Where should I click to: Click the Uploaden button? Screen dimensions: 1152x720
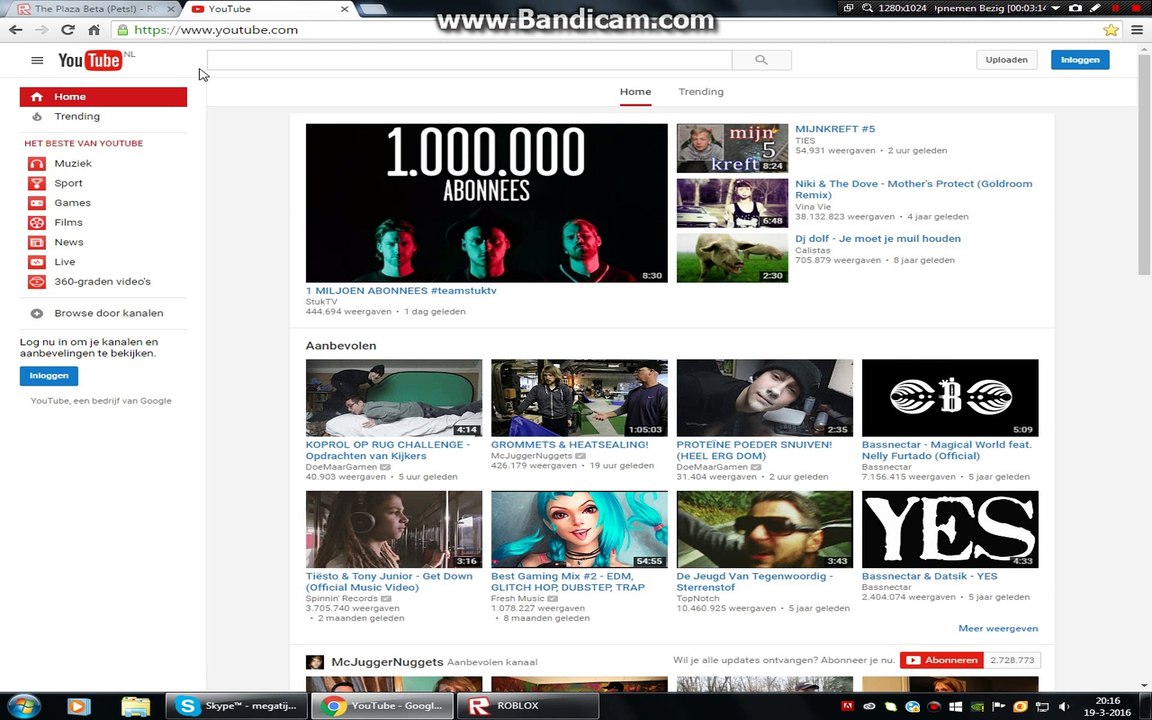click(x=1007, y=60)
